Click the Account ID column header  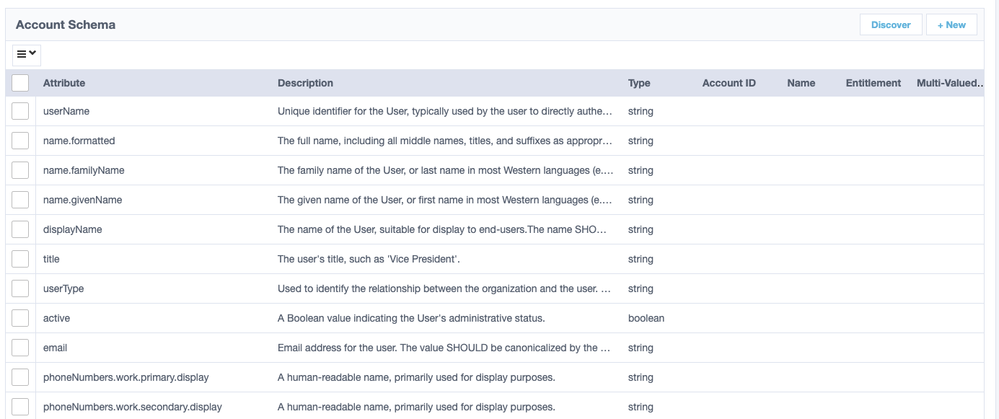pyautogui.click(x=728, y=83)
